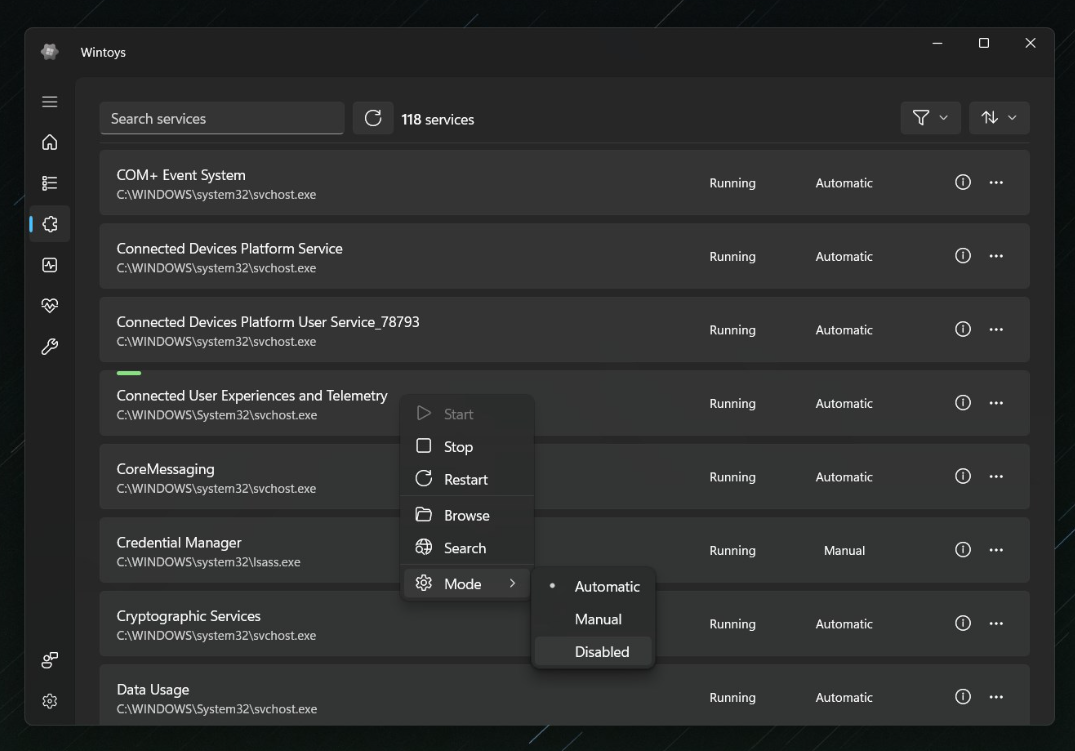Click the Search services input field
Image resolution: width=1075 pixels, height=751 pixels.
pos(221,119)
